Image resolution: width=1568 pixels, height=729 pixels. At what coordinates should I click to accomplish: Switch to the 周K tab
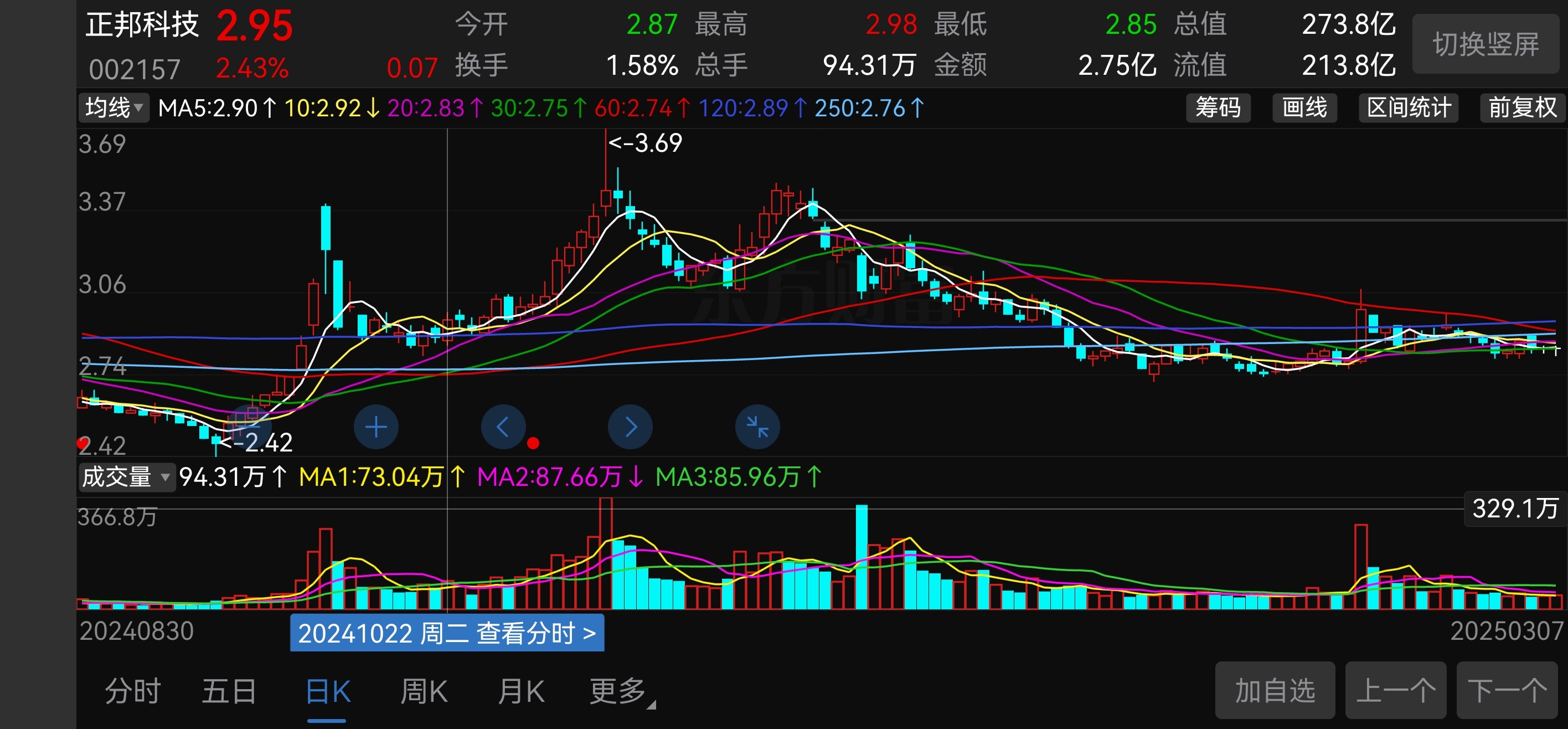coord(424,691)
